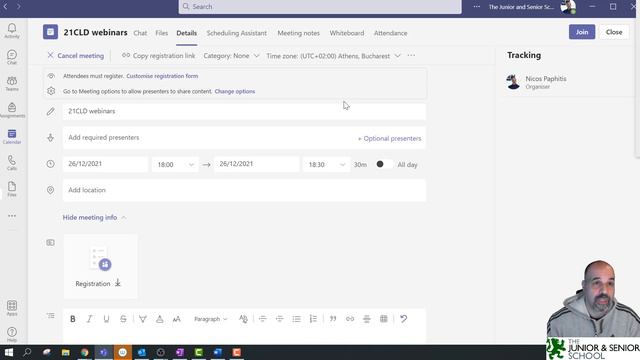Open Chat from the left sidebar
This screenshot has width=640, height=360.
pyautogui.click(x=12, y=57)
